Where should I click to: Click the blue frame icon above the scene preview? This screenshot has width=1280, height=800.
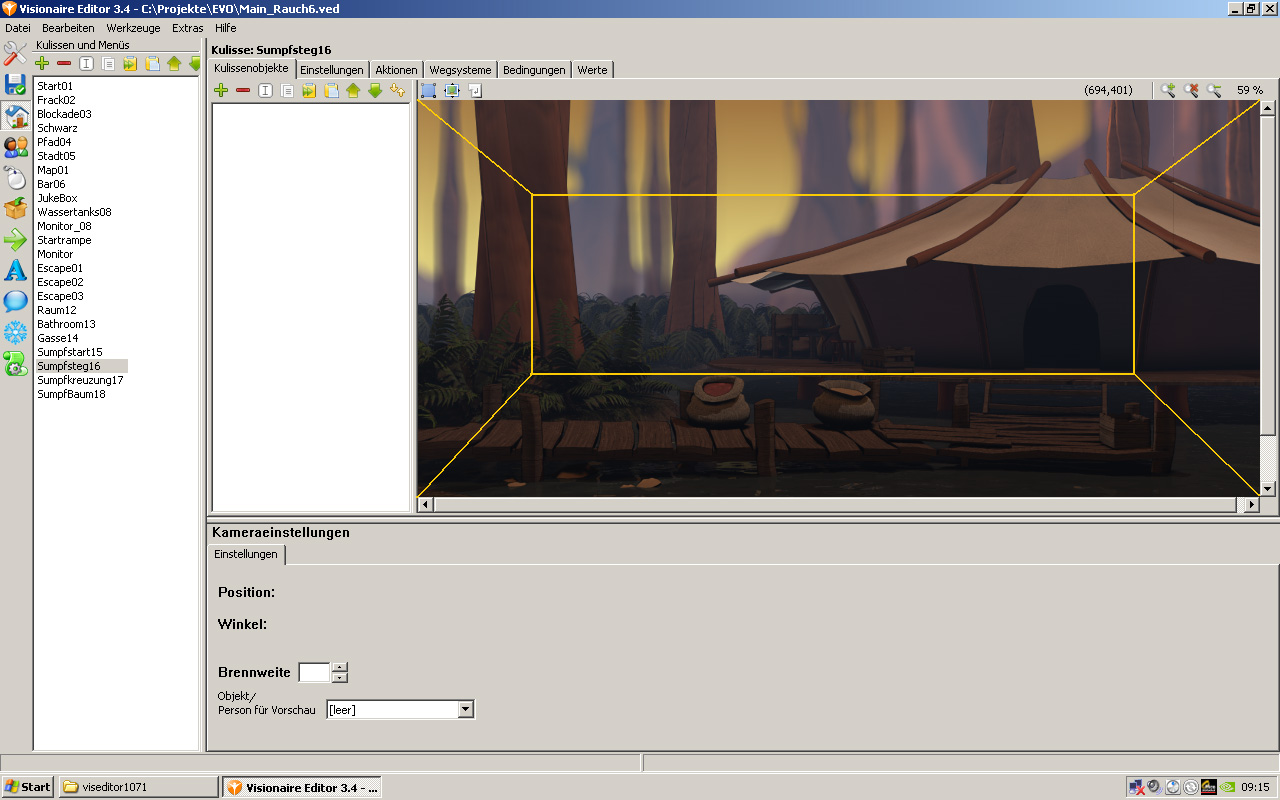tap(429, 90)
